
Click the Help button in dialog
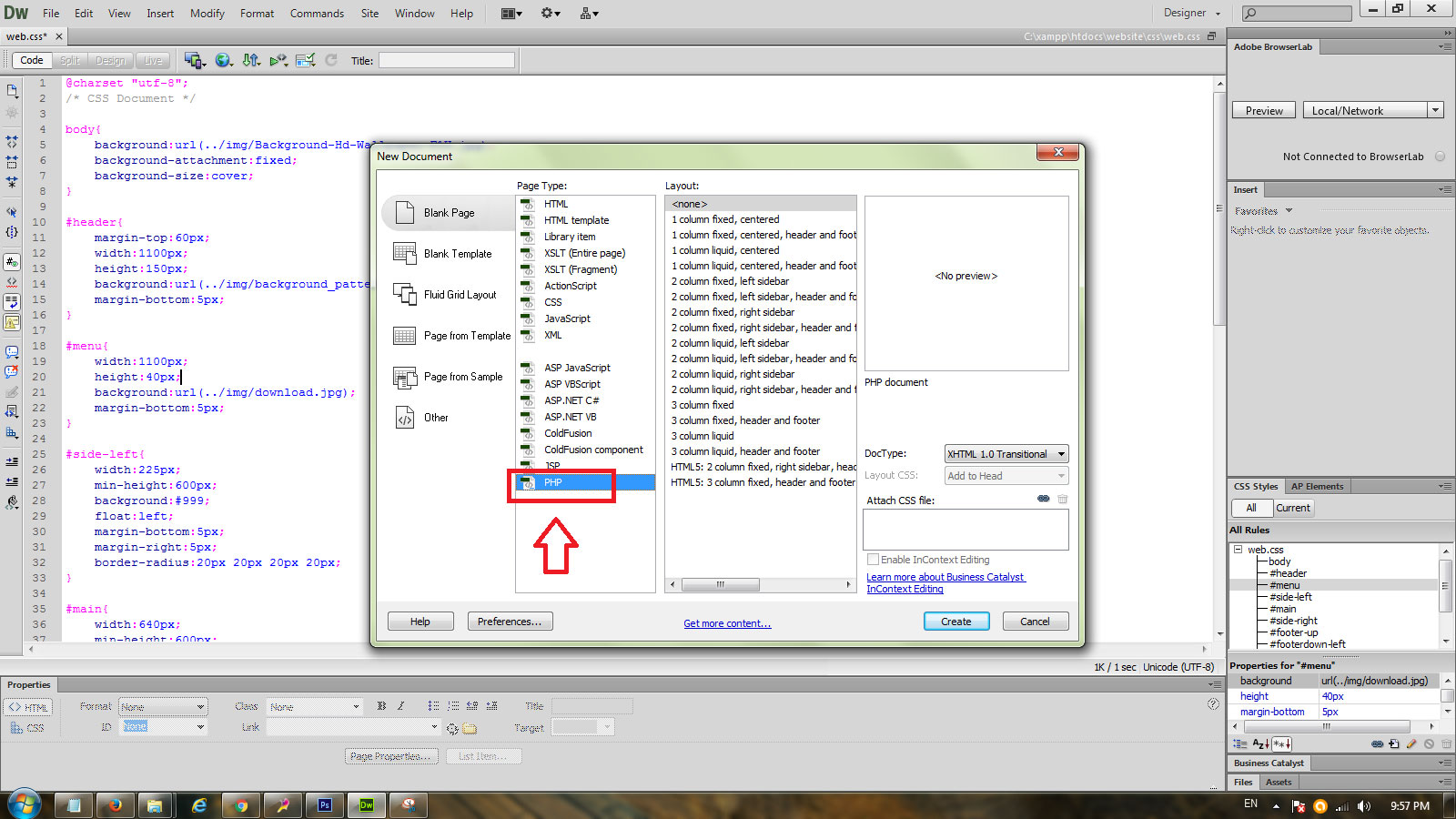[x=420, y=622]
